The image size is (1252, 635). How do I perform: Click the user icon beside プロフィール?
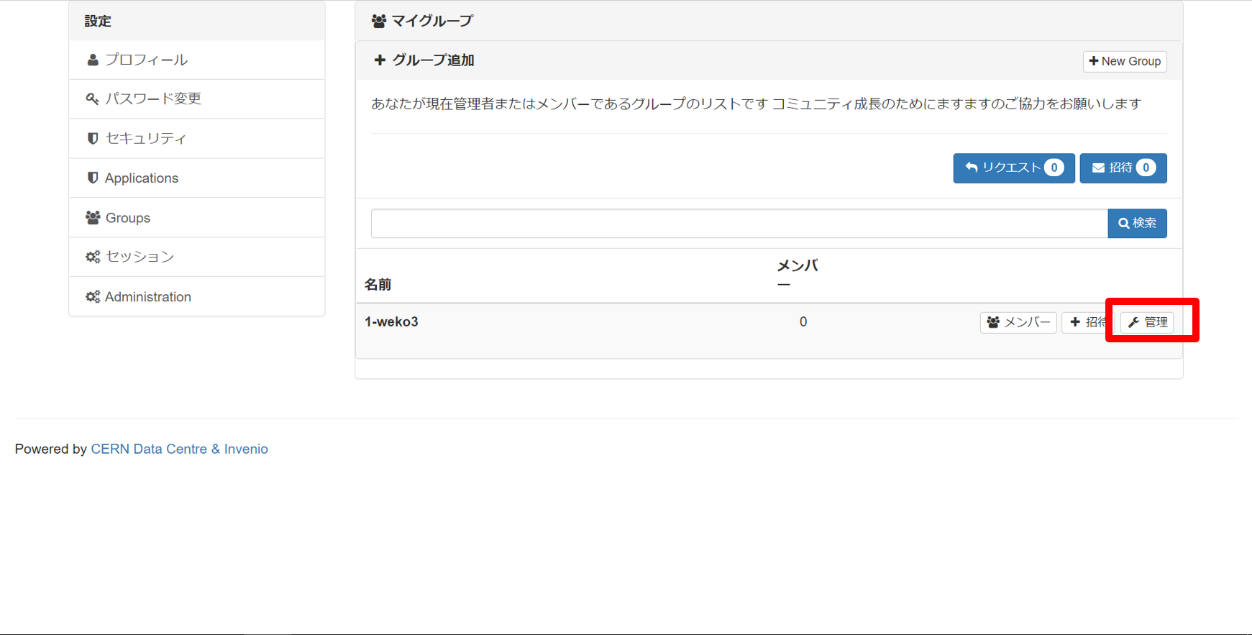pos(93,60)
